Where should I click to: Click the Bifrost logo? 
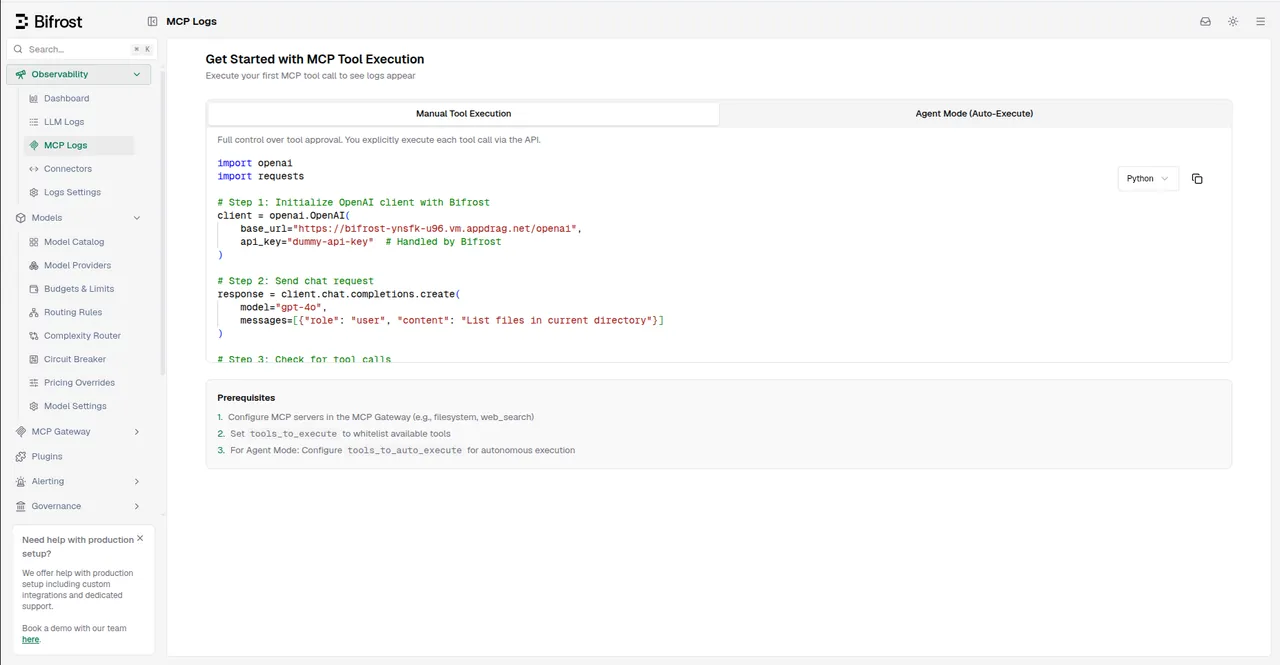click(49, 21)
